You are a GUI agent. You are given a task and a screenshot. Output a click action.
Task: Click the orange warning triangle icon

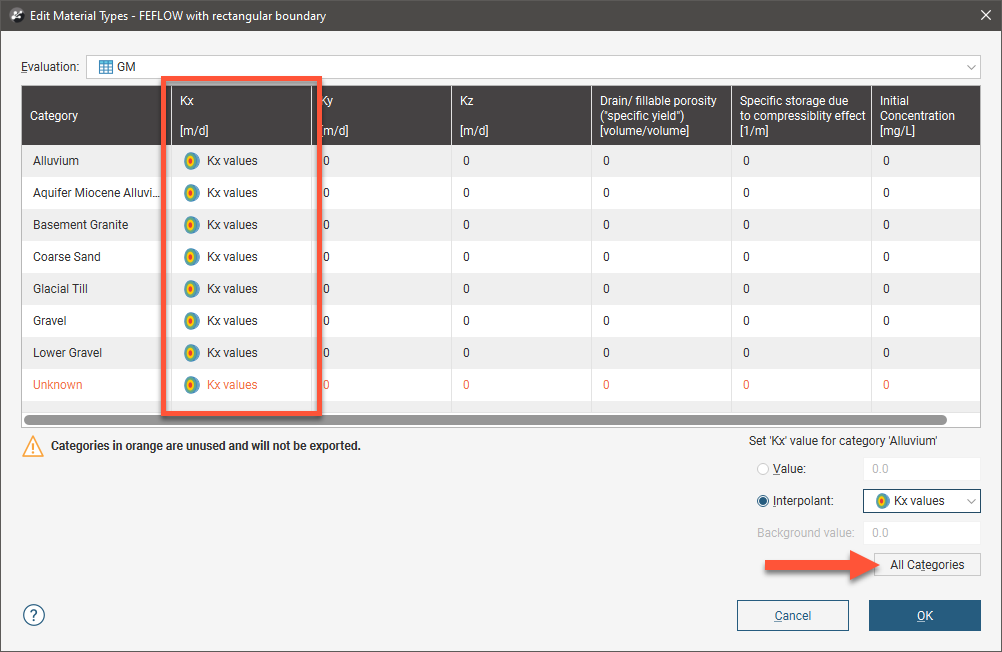(x=33, y=446)
